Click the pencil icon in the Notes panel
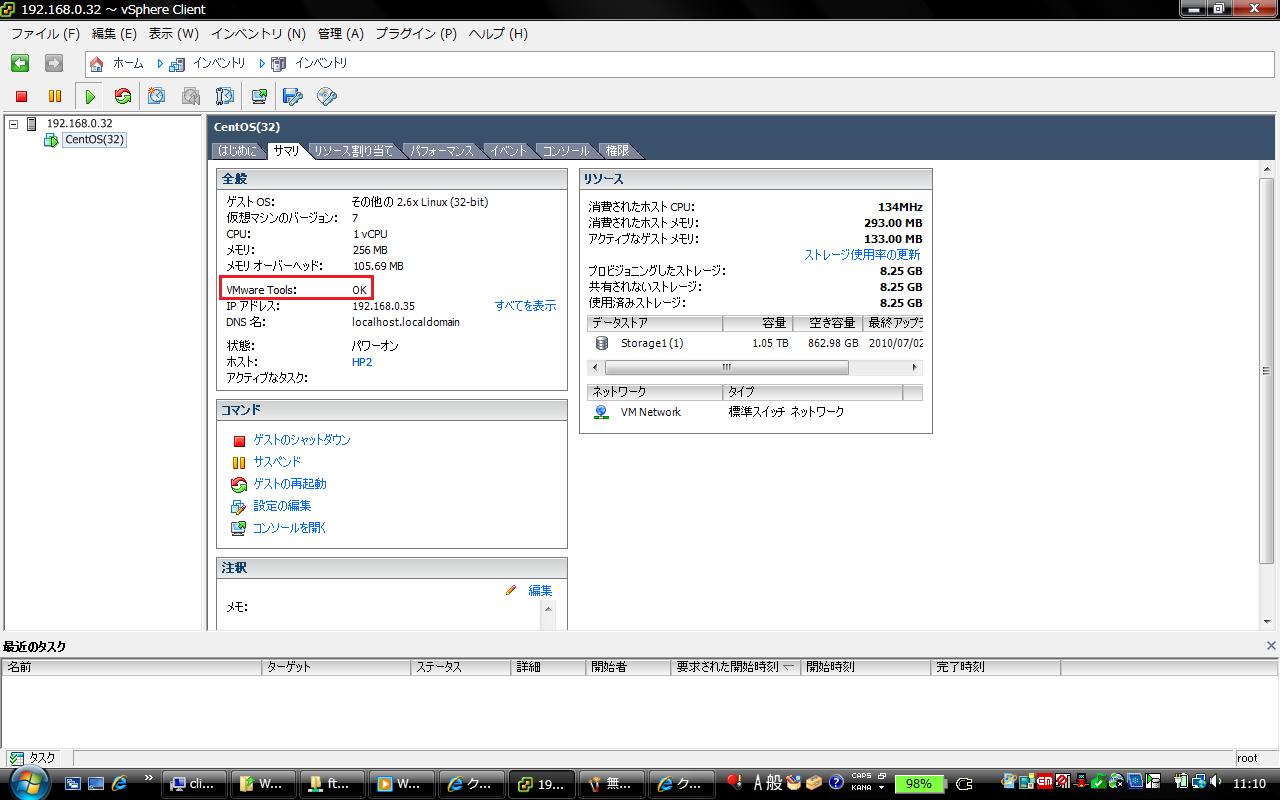Screen dimensions: 1280x800 (x=511, y=590)
